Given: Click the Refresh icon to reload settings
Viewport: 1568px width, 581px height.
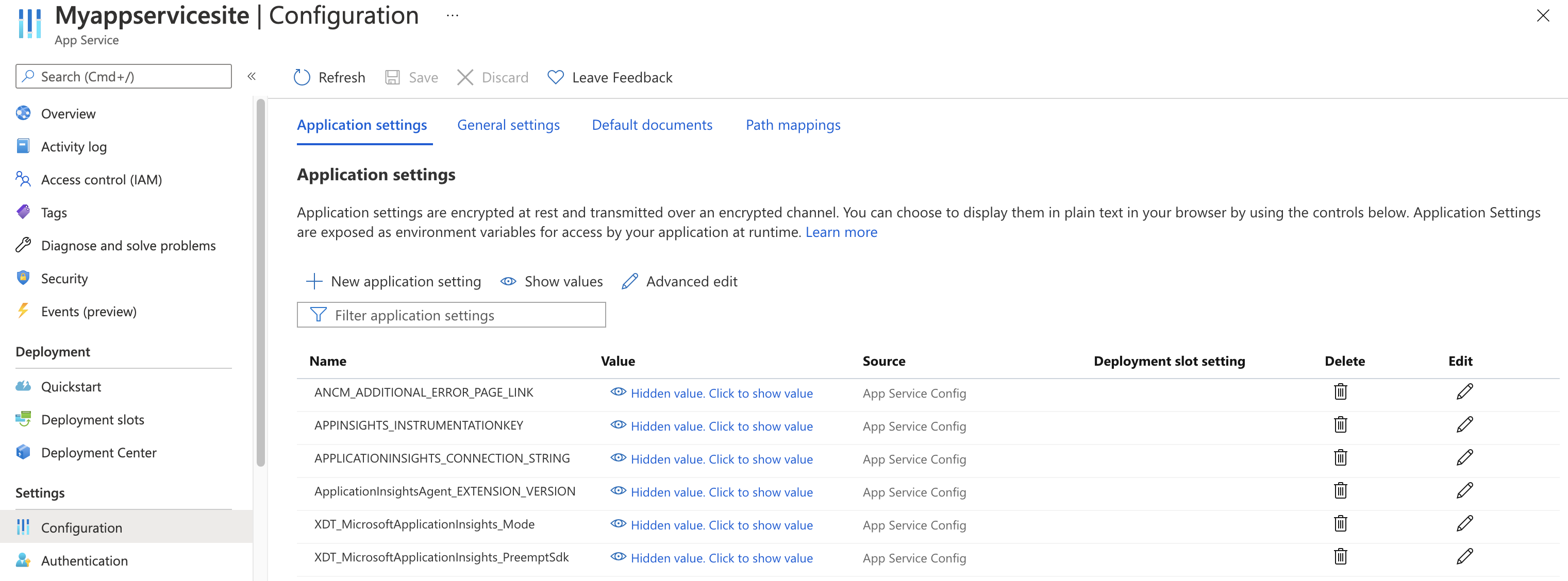Looking at the screenshot, I should pos(300,77).
